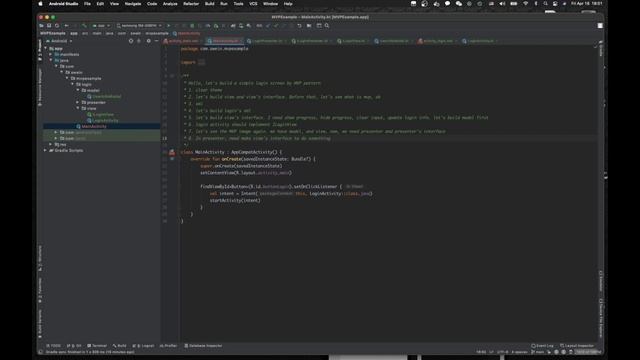
Task: Open the Gradle side tab at right
Action: pyautogui.click(x=601, y=48)
